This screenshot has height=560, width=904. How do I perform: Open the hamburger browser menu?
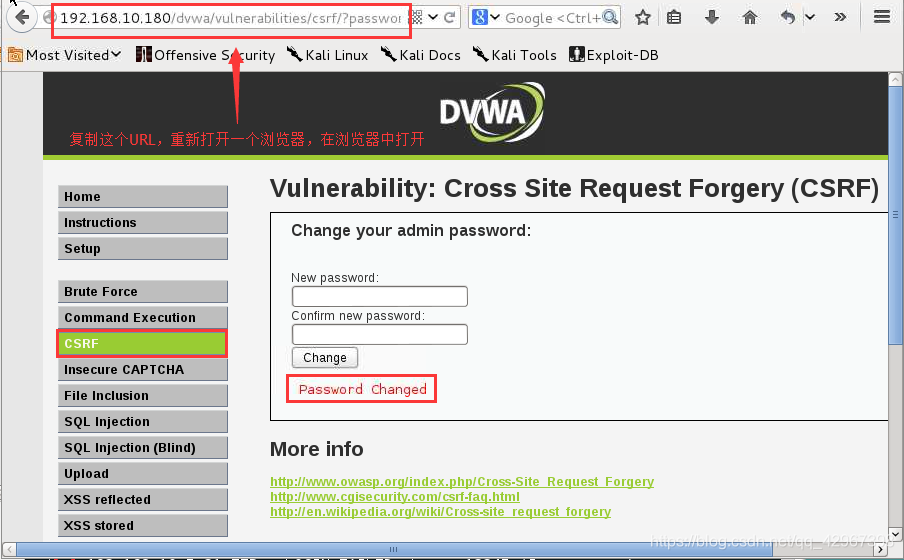pos(882,17)
